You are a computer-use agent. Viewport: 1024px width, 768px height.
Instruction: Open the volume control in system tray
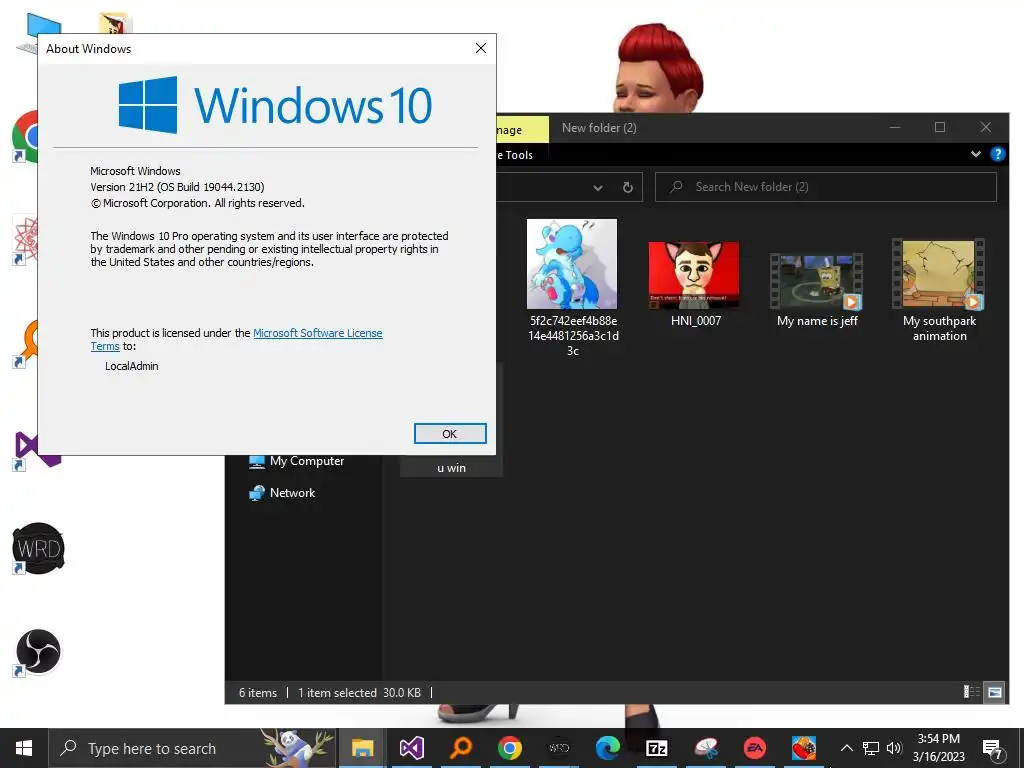(894, 748)
